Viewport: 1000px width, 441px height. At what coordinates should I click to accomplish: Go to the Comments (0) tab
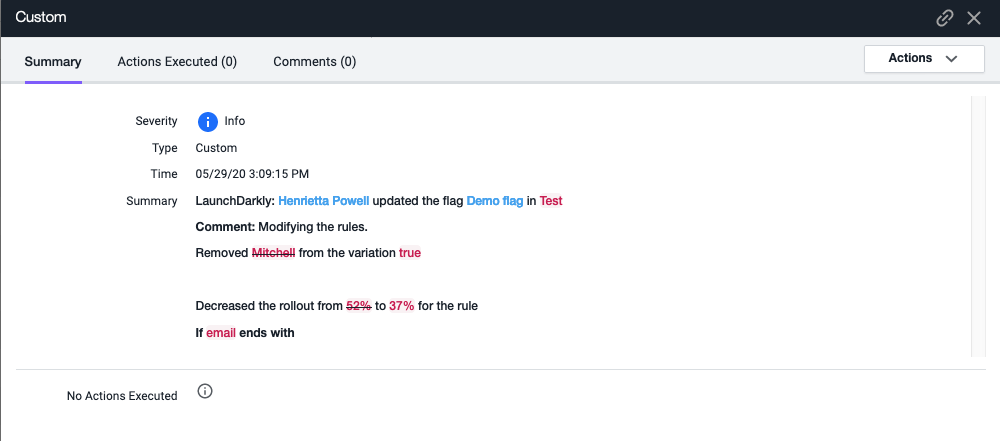[x=314, y=62]
